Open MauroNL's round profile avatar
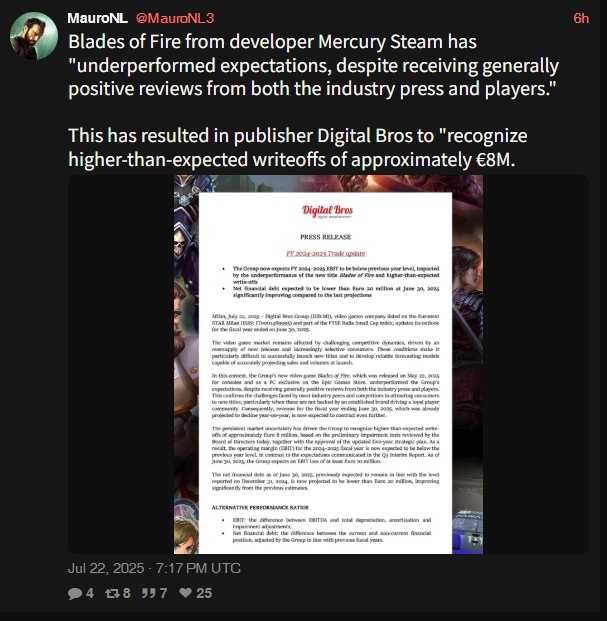The width and height of the screenshot is (607, 621). (34, 36)
